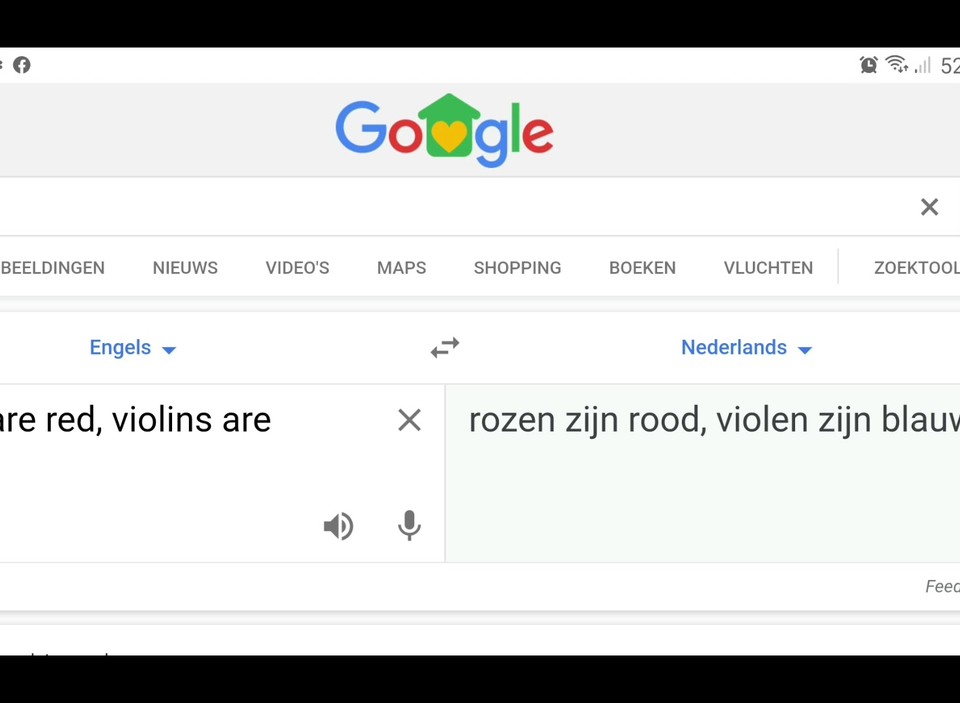Select the Boeken tab

pyautogui.click(x=642, y=268)
